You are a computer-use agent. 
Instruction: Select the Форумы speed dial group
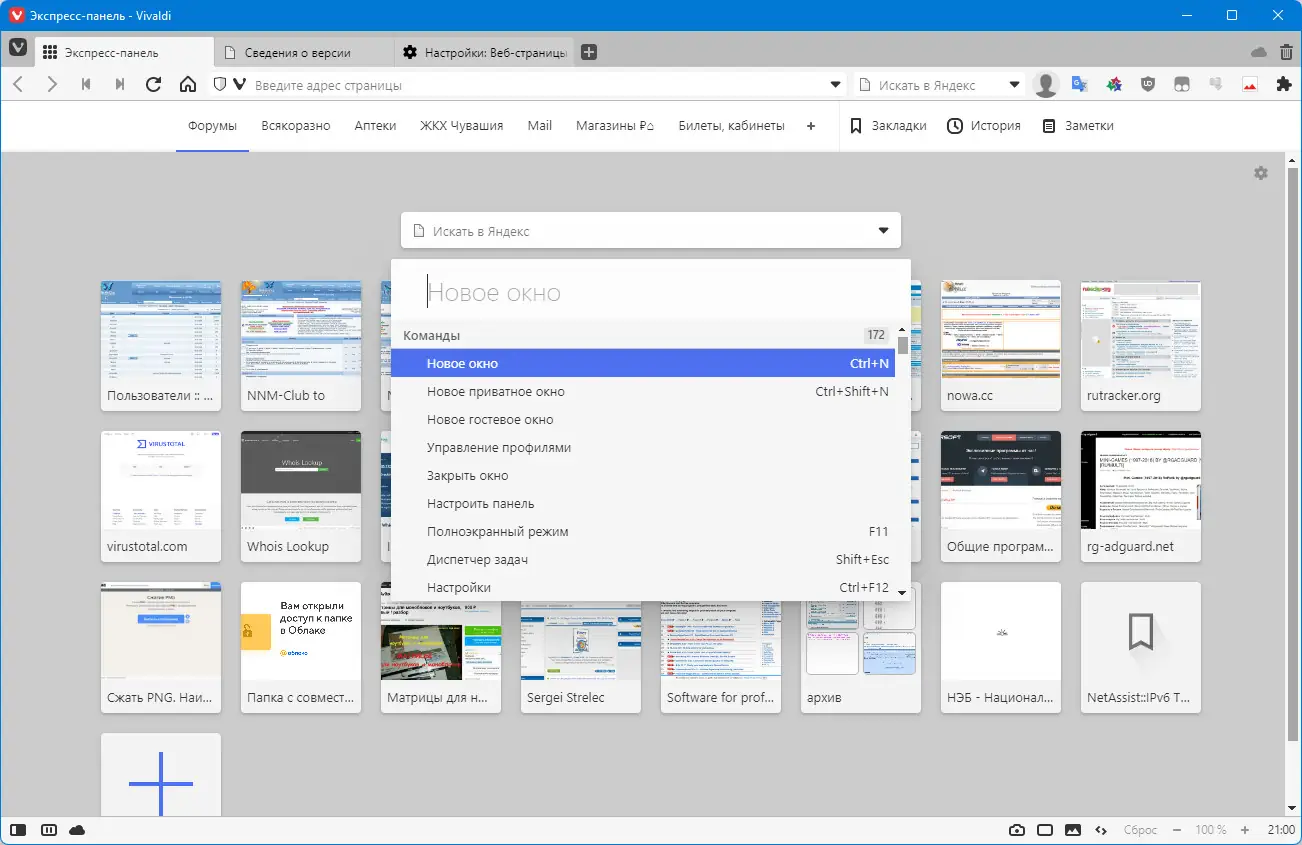(212, 126)
